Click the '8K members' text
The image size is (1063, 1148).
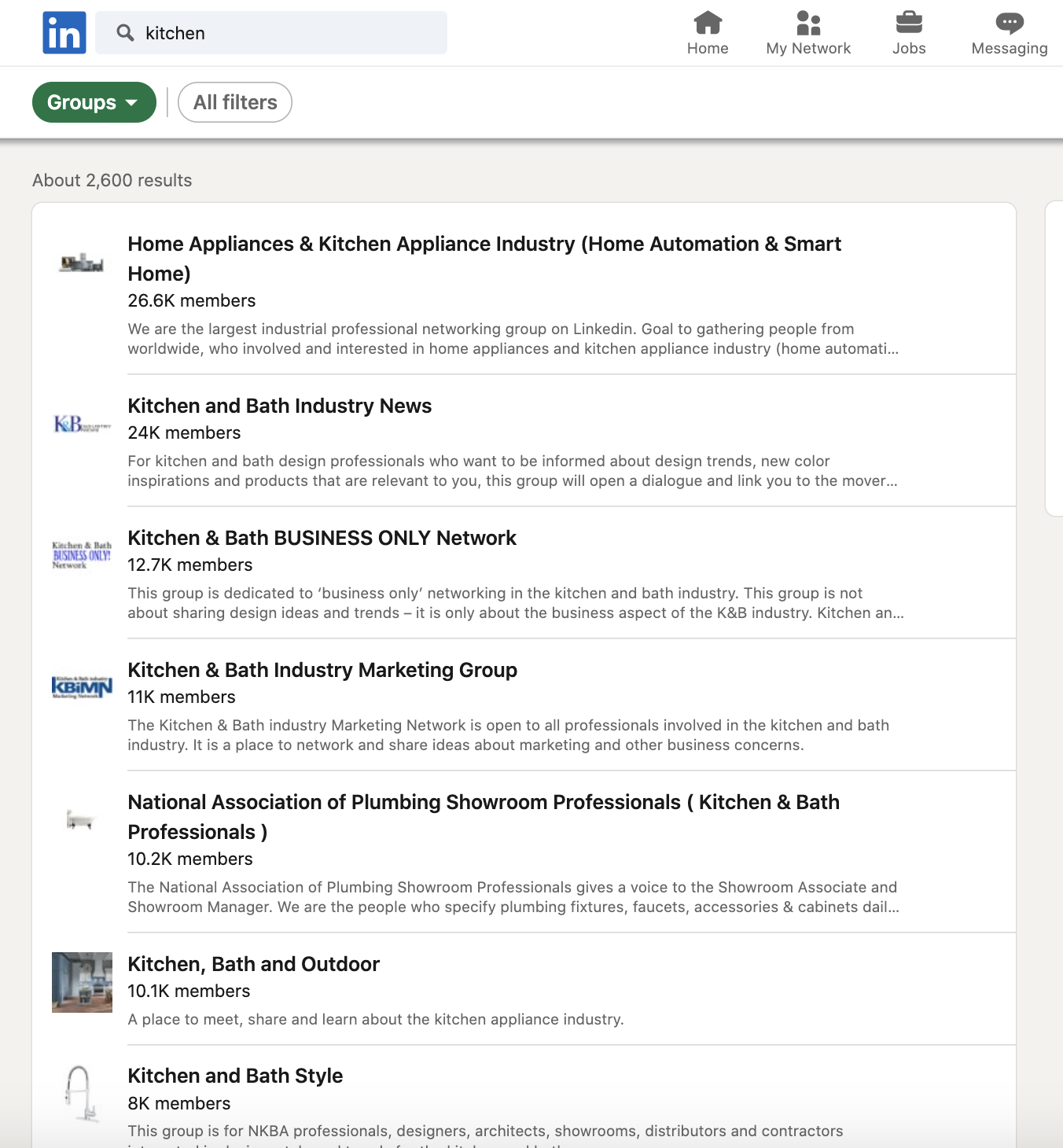[179, 1103]
